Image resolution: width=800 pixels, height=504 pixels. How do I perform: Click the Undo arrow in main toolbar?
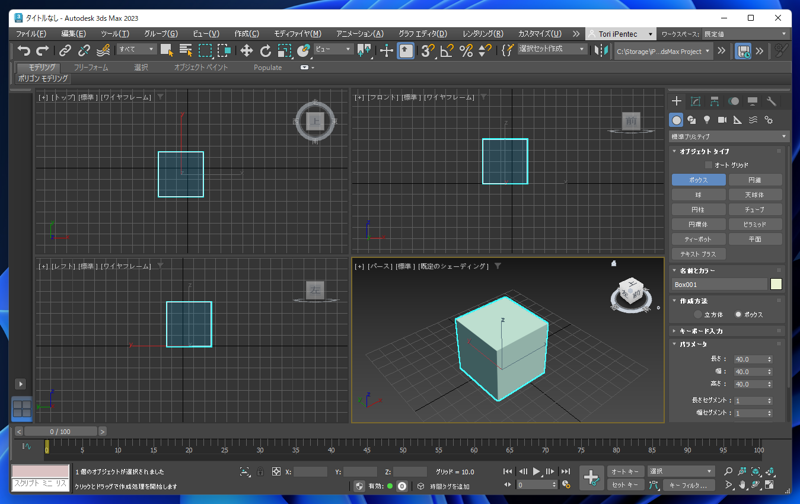coord(24,50)
